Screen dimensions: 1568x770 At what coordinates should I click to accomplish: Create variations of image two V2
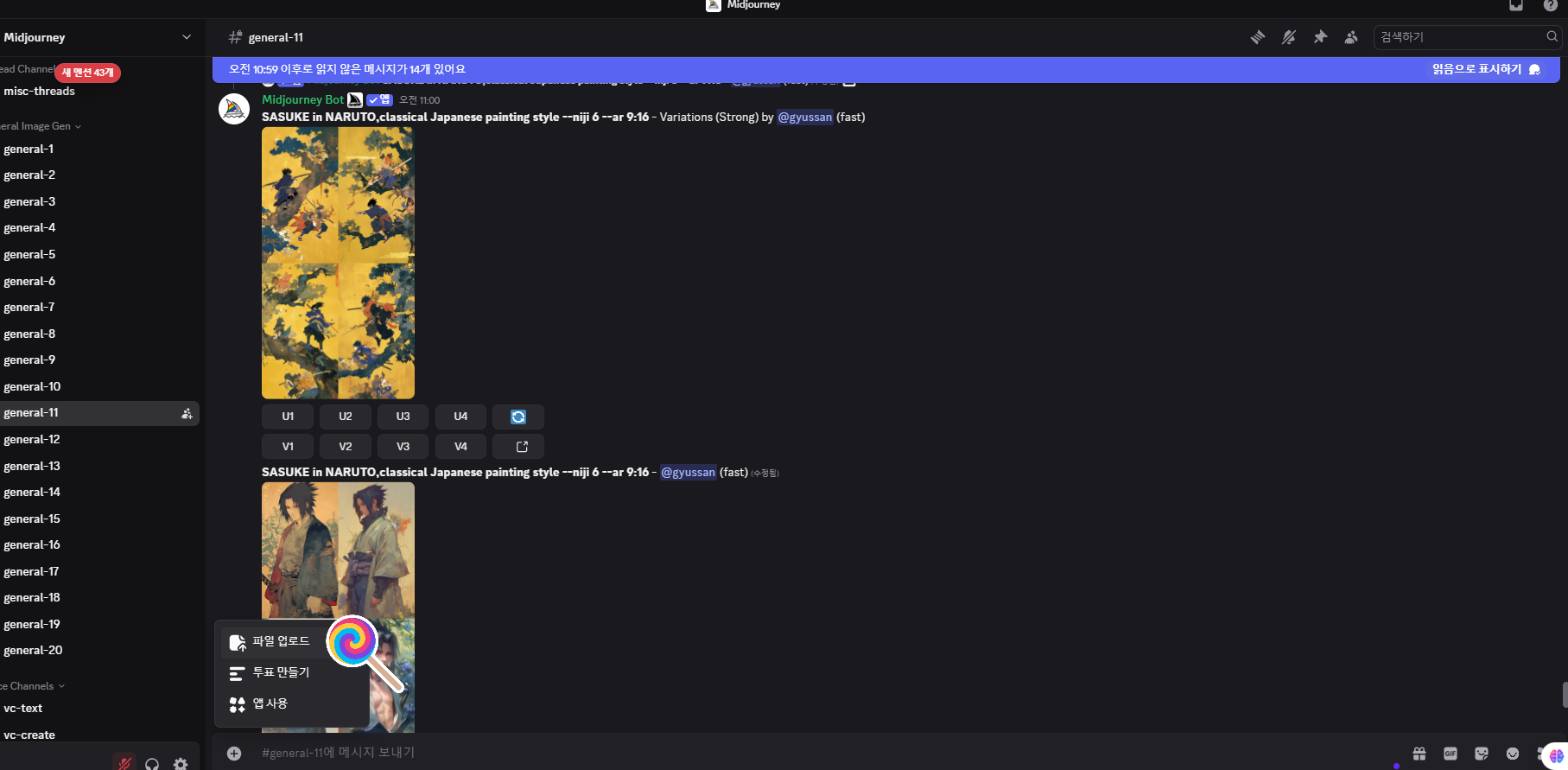(x=346, y=447)
